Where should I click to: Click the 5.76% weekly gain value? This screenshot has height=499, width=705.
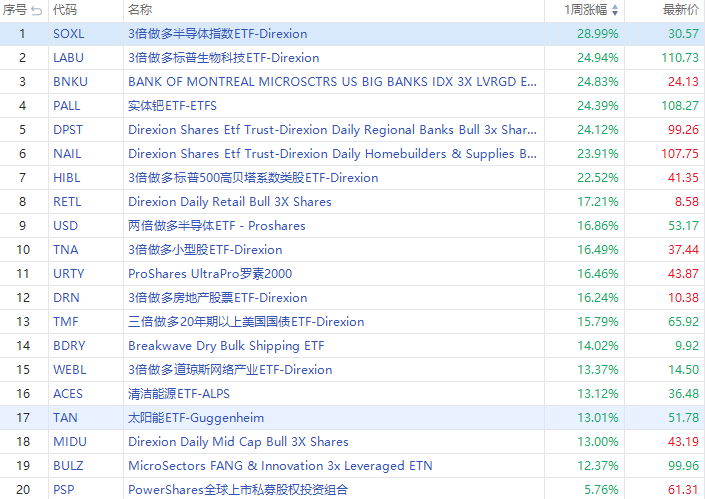pos(601,490)
